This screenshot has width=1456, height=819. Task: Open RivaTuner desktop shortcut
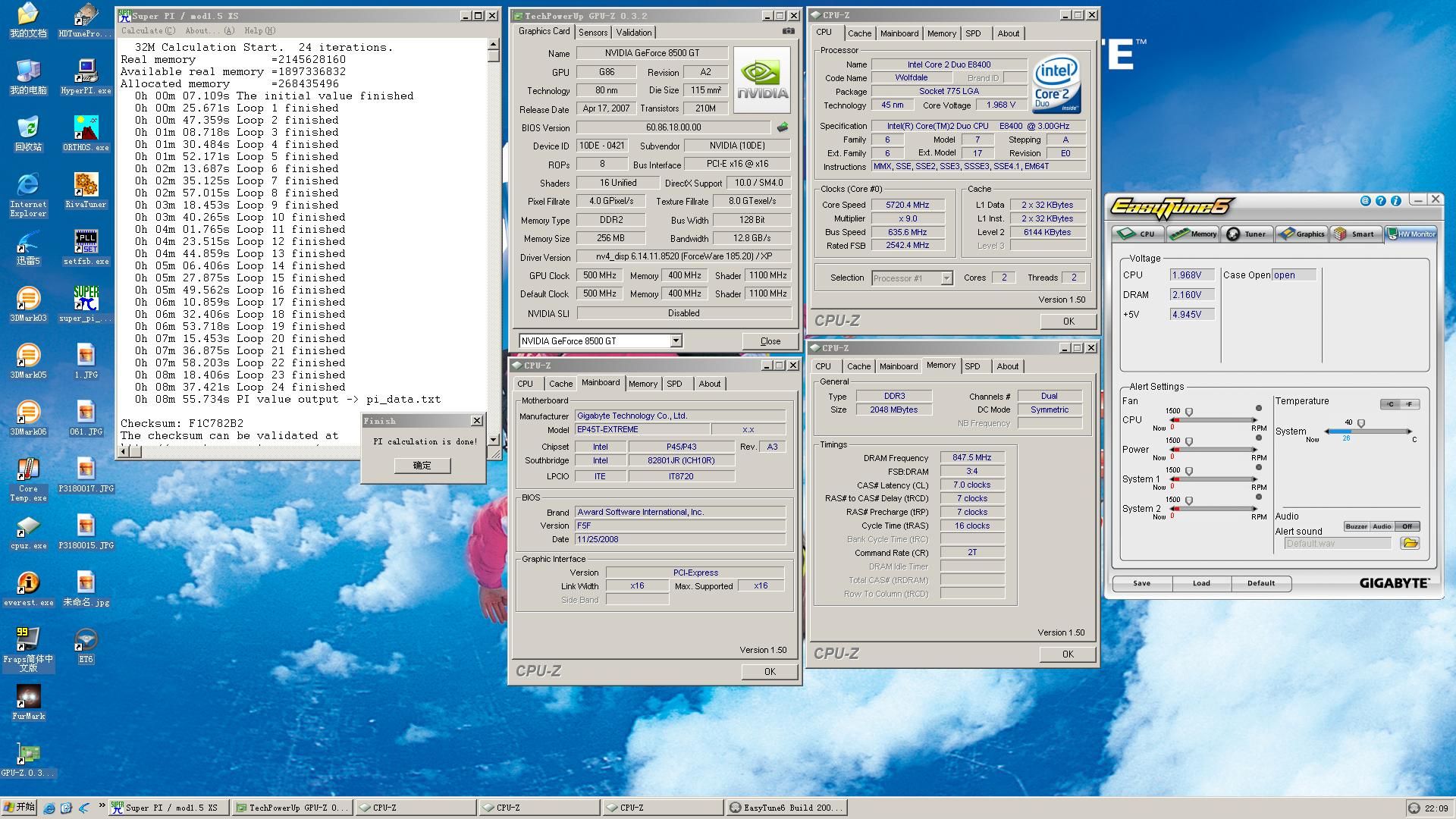[x=86, y=190]
